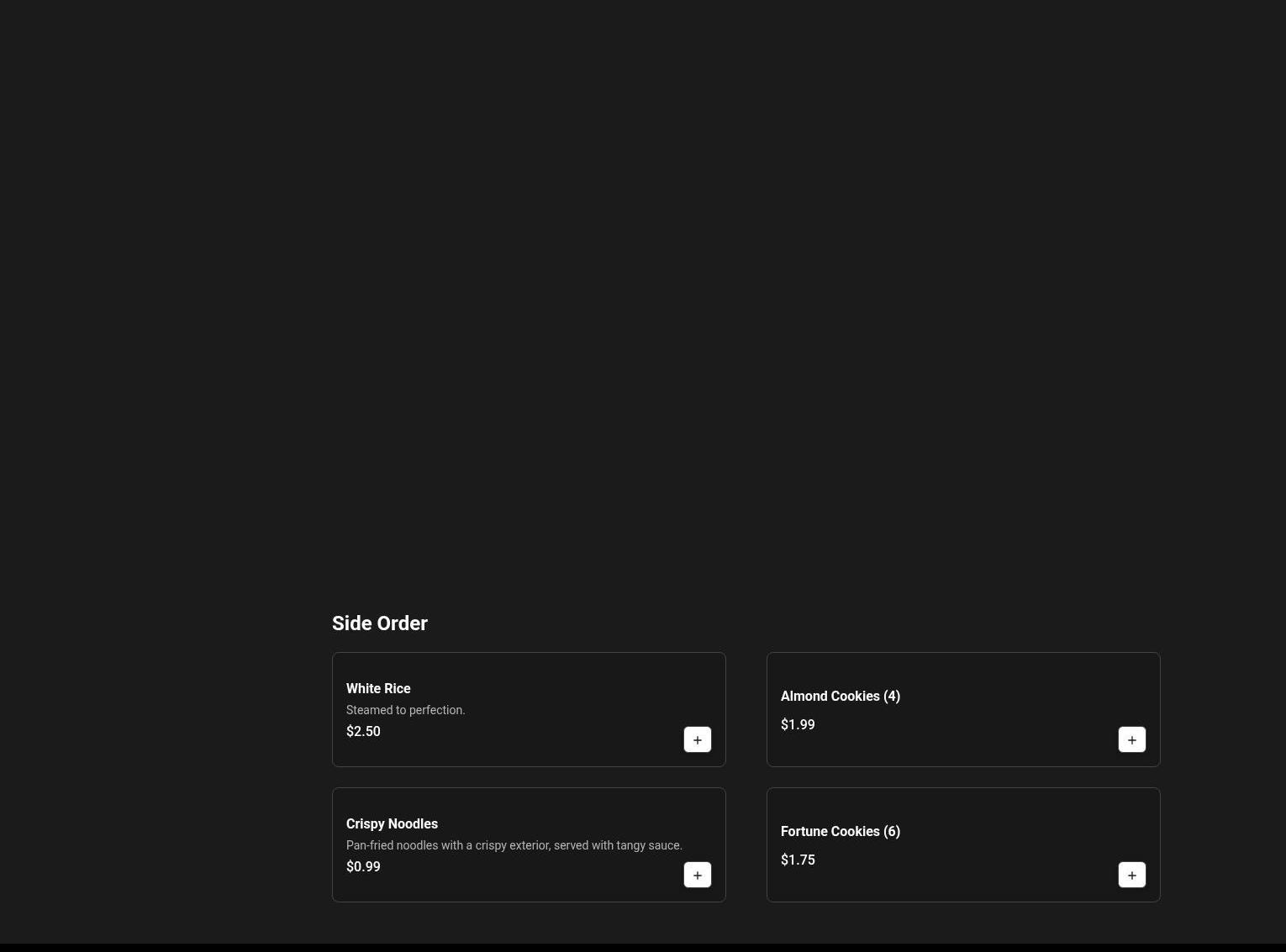The height and width of the screenshot is (952, 1286).
Task: Click the 'Steamed to perfection.' description
Action: [x=405, y=710]
